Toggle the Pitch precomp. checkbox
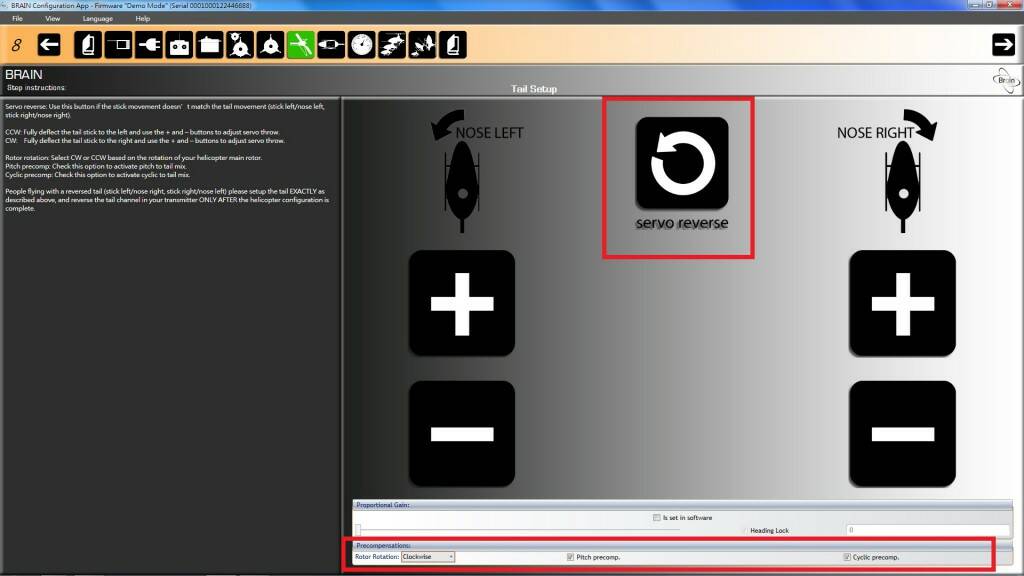The height and width of the screenshot is (576, 1024). tap(570, 557)
